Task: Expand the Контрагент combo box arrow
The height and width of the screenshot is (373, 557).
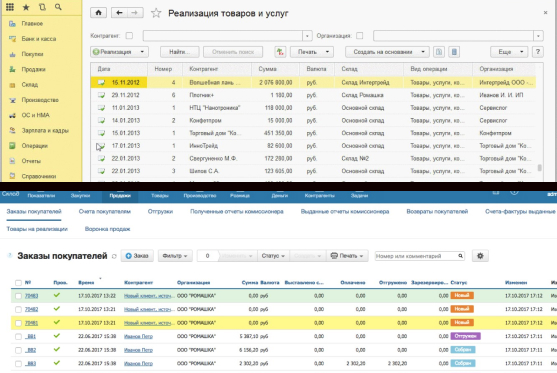Action: [x=307, y=36]
